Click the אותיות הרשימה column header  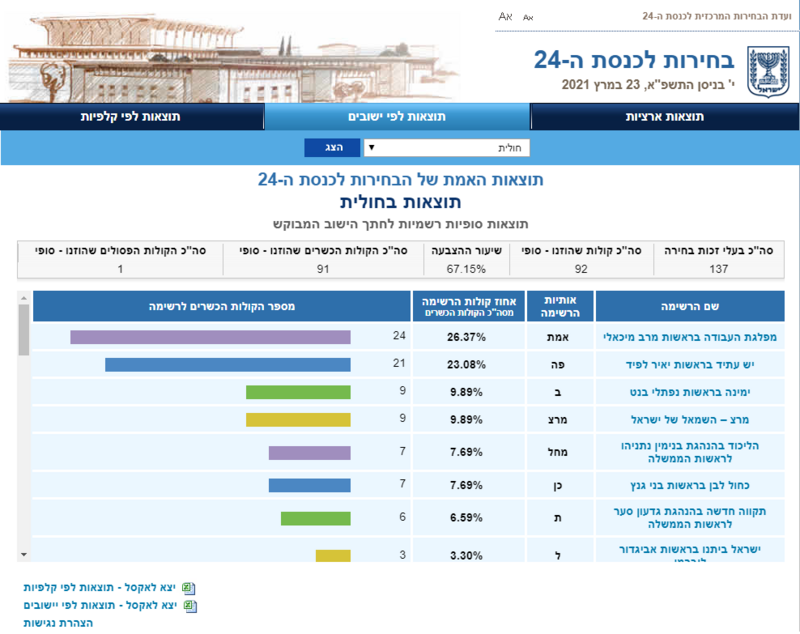coord(560,306)
